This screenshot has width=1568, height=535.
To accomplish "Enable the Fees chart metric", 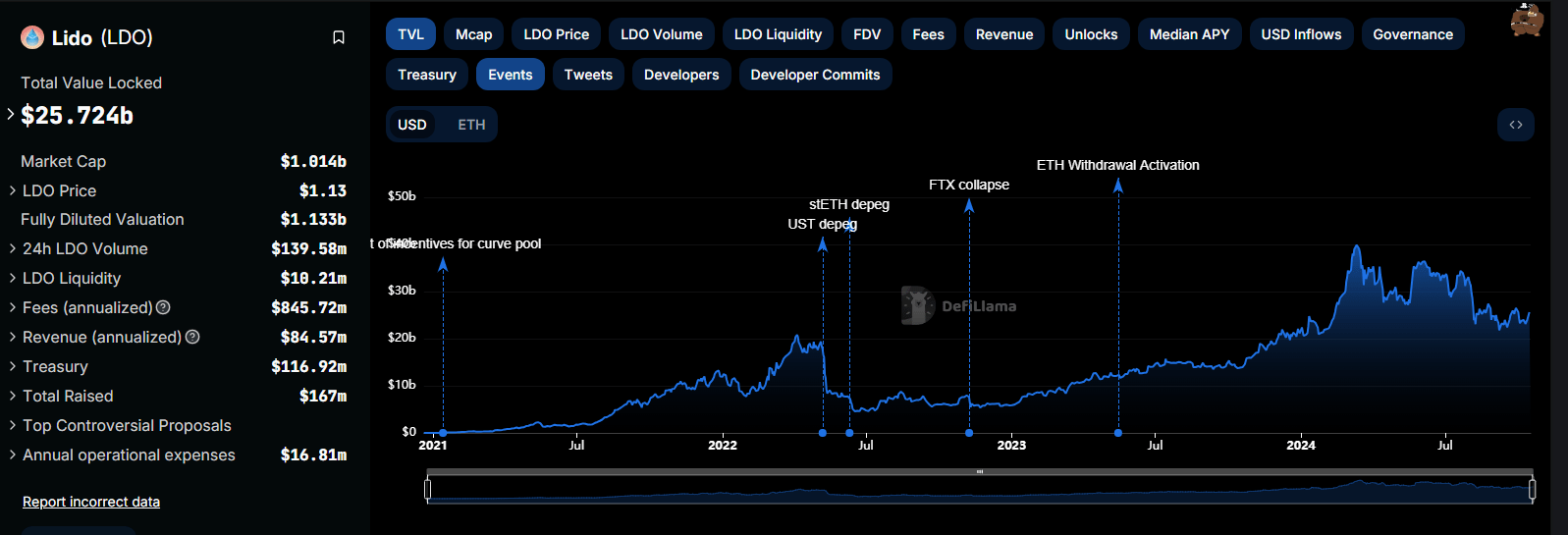I will click(x=928, y=34).
